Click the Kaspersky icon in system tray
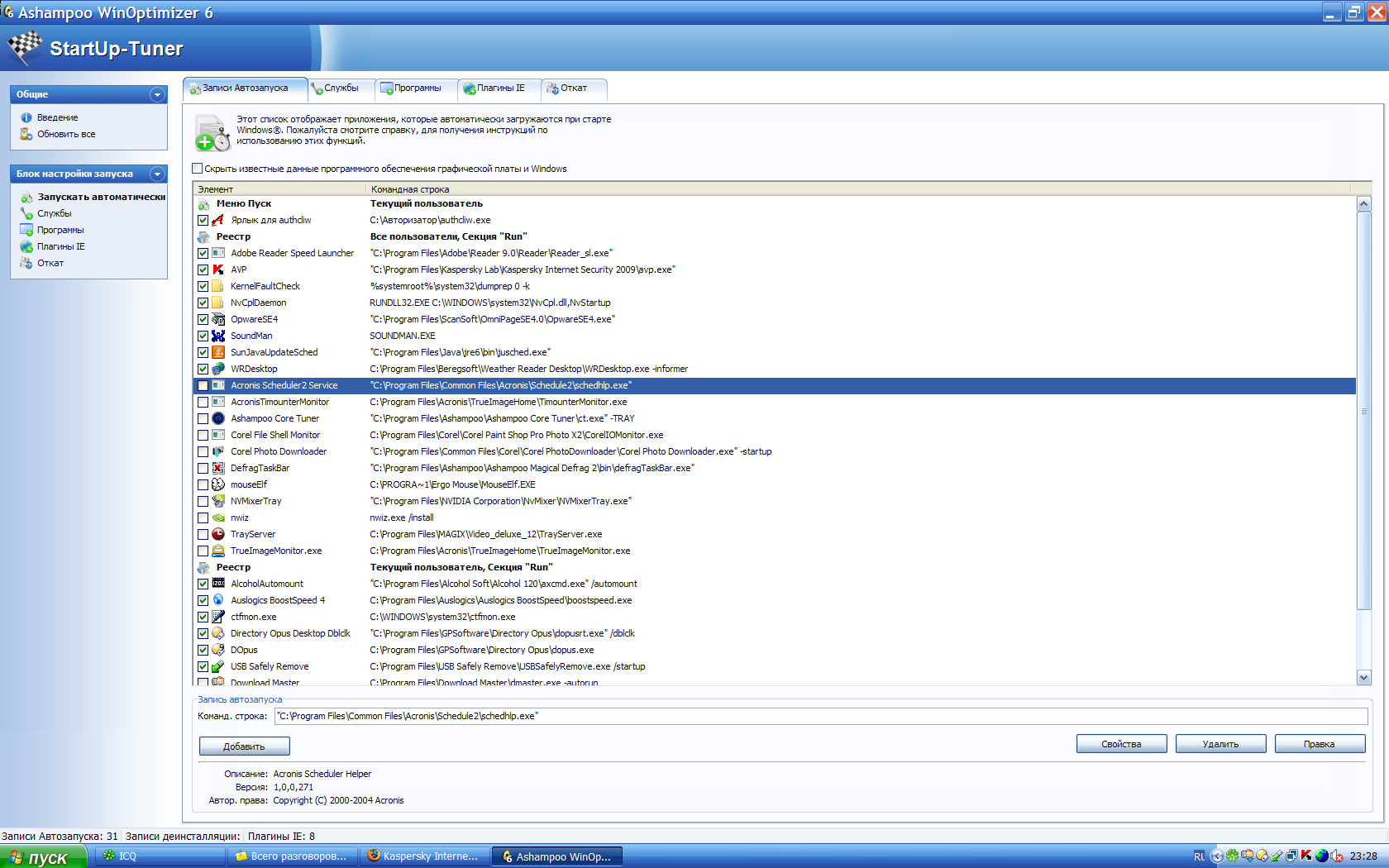Image resolution: width=1389 pixels, height=868 pixels. [x=1306, y=856]
